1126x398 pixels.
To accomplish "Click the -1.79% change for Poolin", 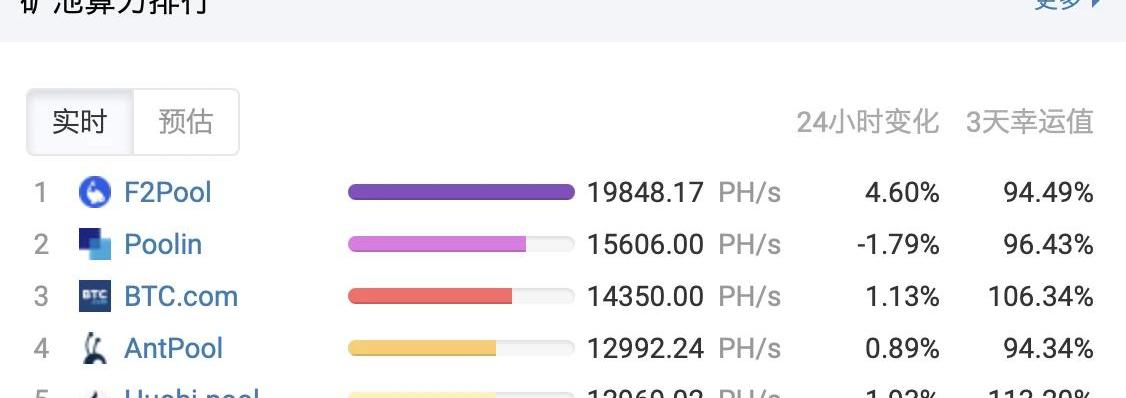I will click(x=898, y=244).
